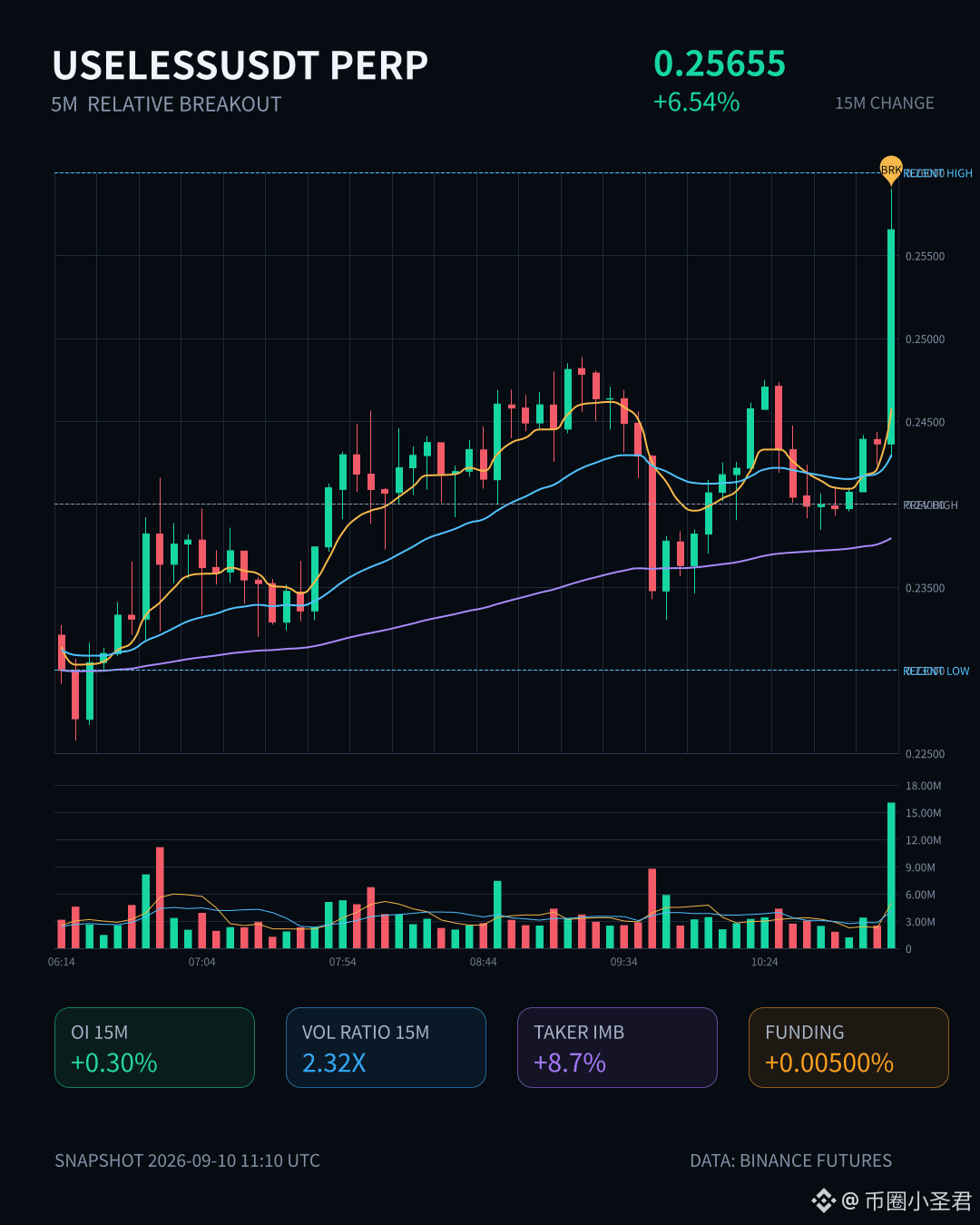
Task: Click the +6.54% change figure
Action: [696, 102]
